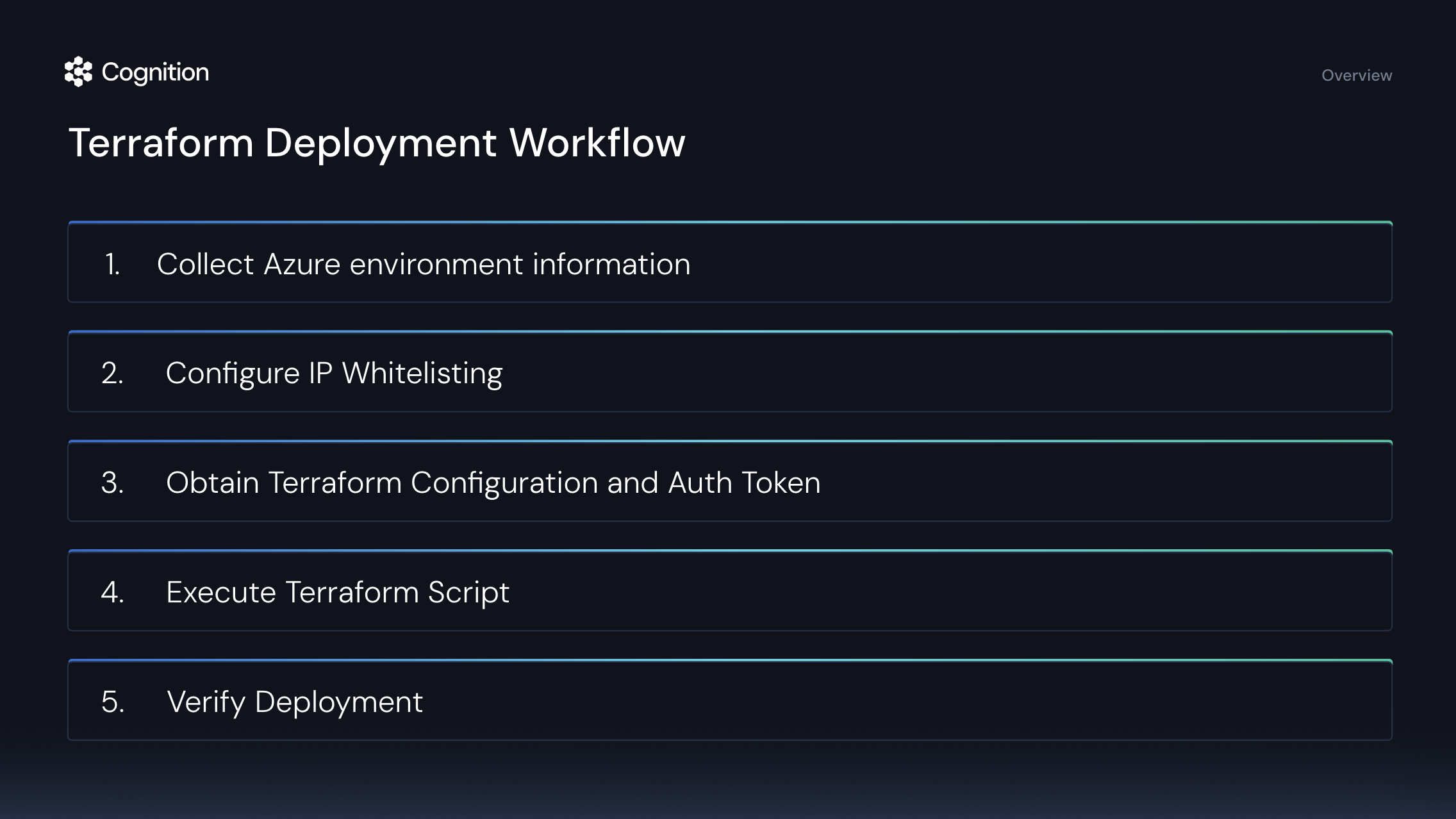Click the number 2. in second step
The width and height of the screenshot is (1456, 819).
112,374
